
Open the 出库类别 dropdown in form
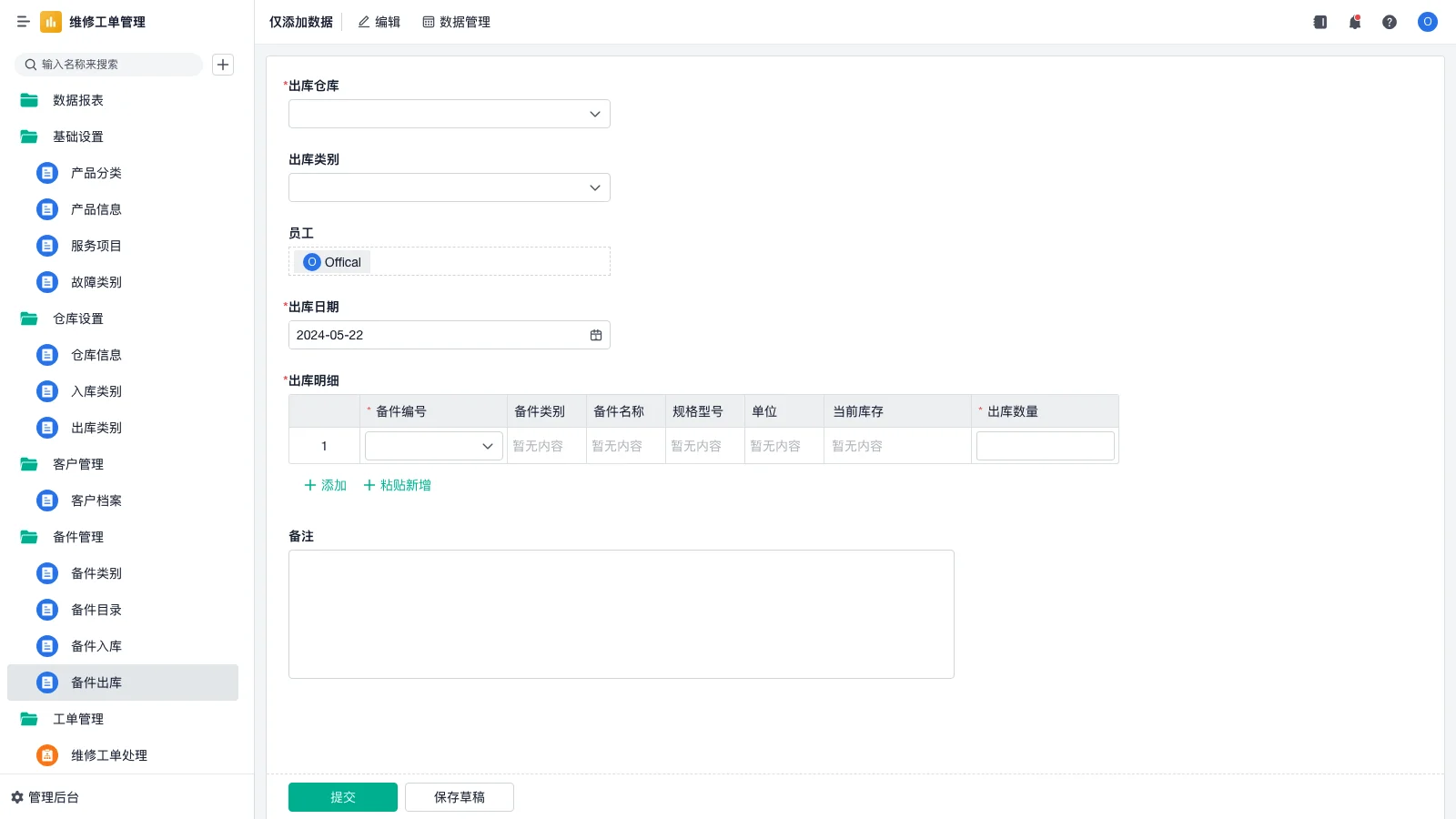tap(450, 187)
